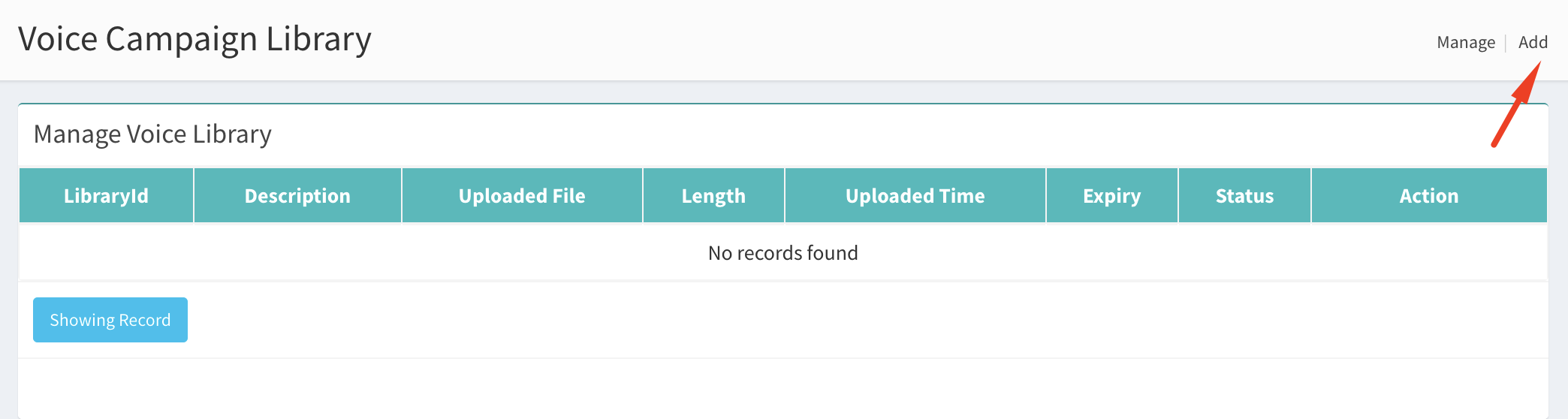The height and width of the screenshot is (419, 1568).
Task: Click the red arrow annotation
Action: click(1515, 104)
